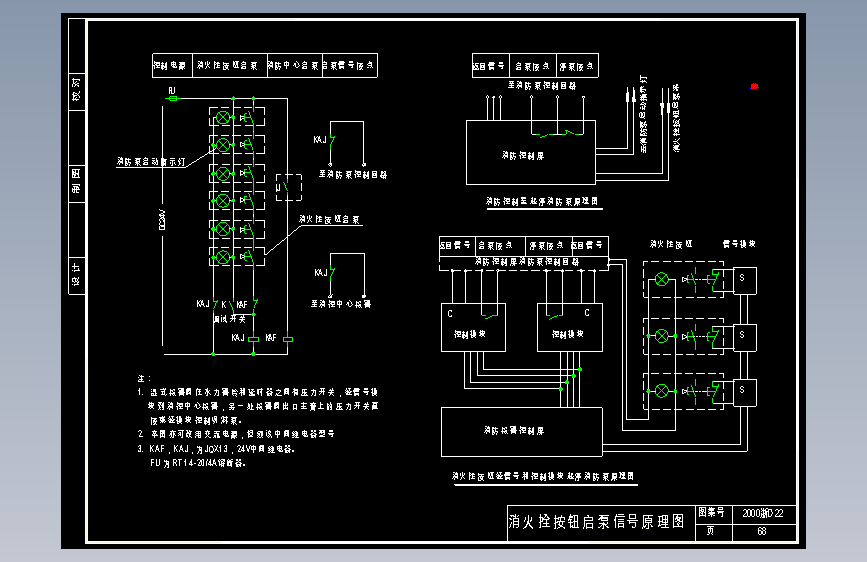Select page number 68 in title block
867x562 pixels.
click(763, 532)
